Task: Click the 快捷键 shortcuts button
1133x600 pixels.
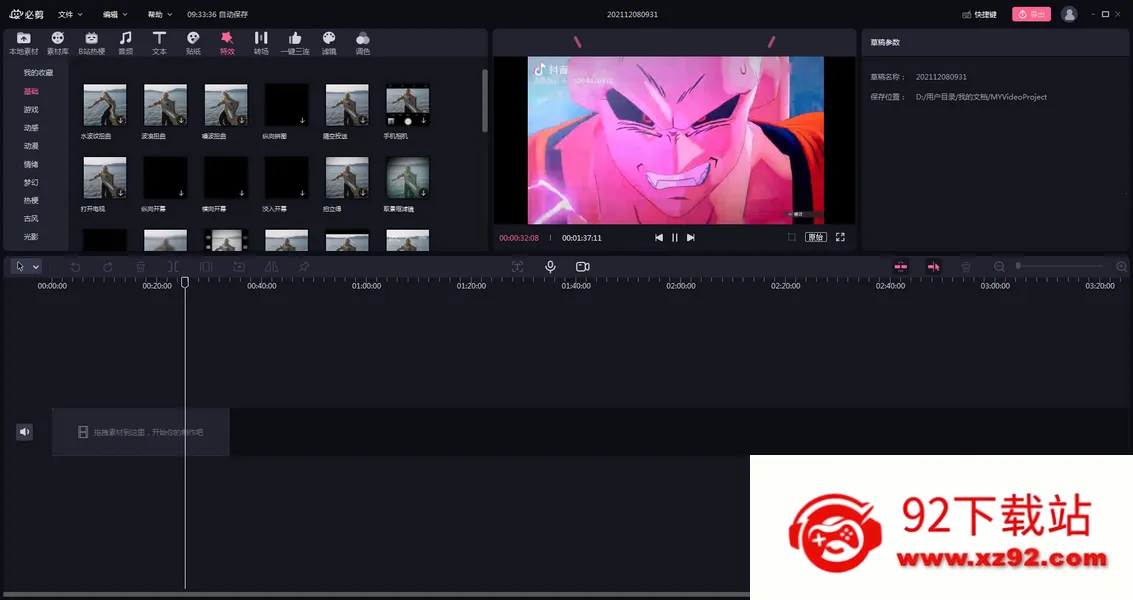Action: coord(979,14)
